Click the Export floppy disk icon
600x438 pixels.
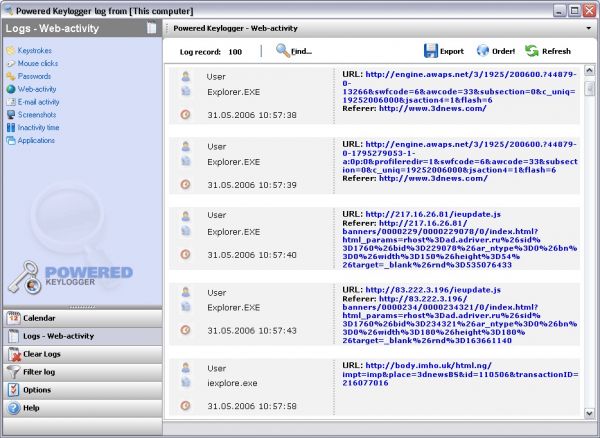[x=431, y=51]
